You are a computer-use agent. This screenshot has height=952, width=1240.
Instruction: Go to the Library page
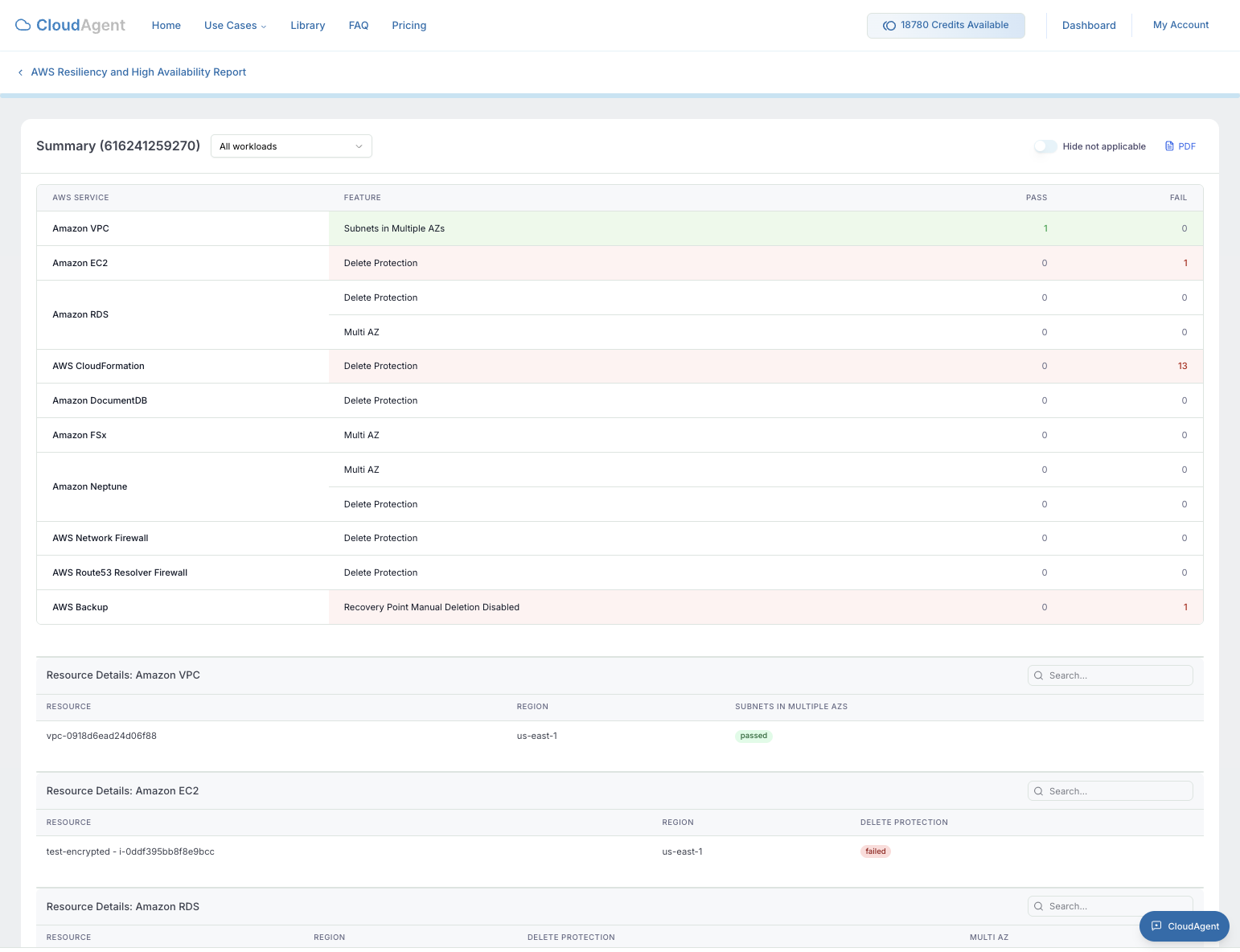tap(308, 26)
